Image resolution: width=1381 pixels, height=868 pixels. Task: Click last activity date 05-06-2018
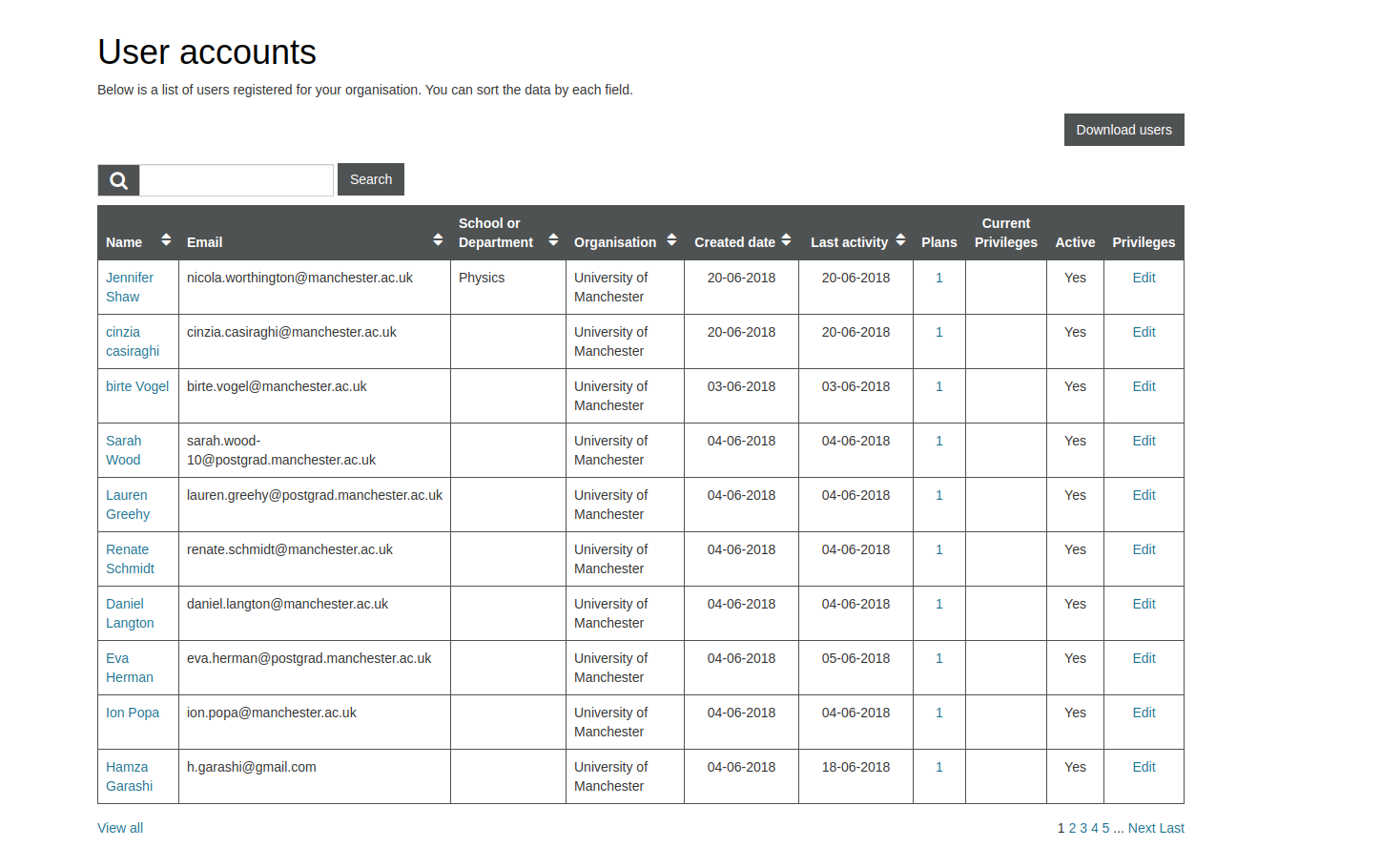855,658
